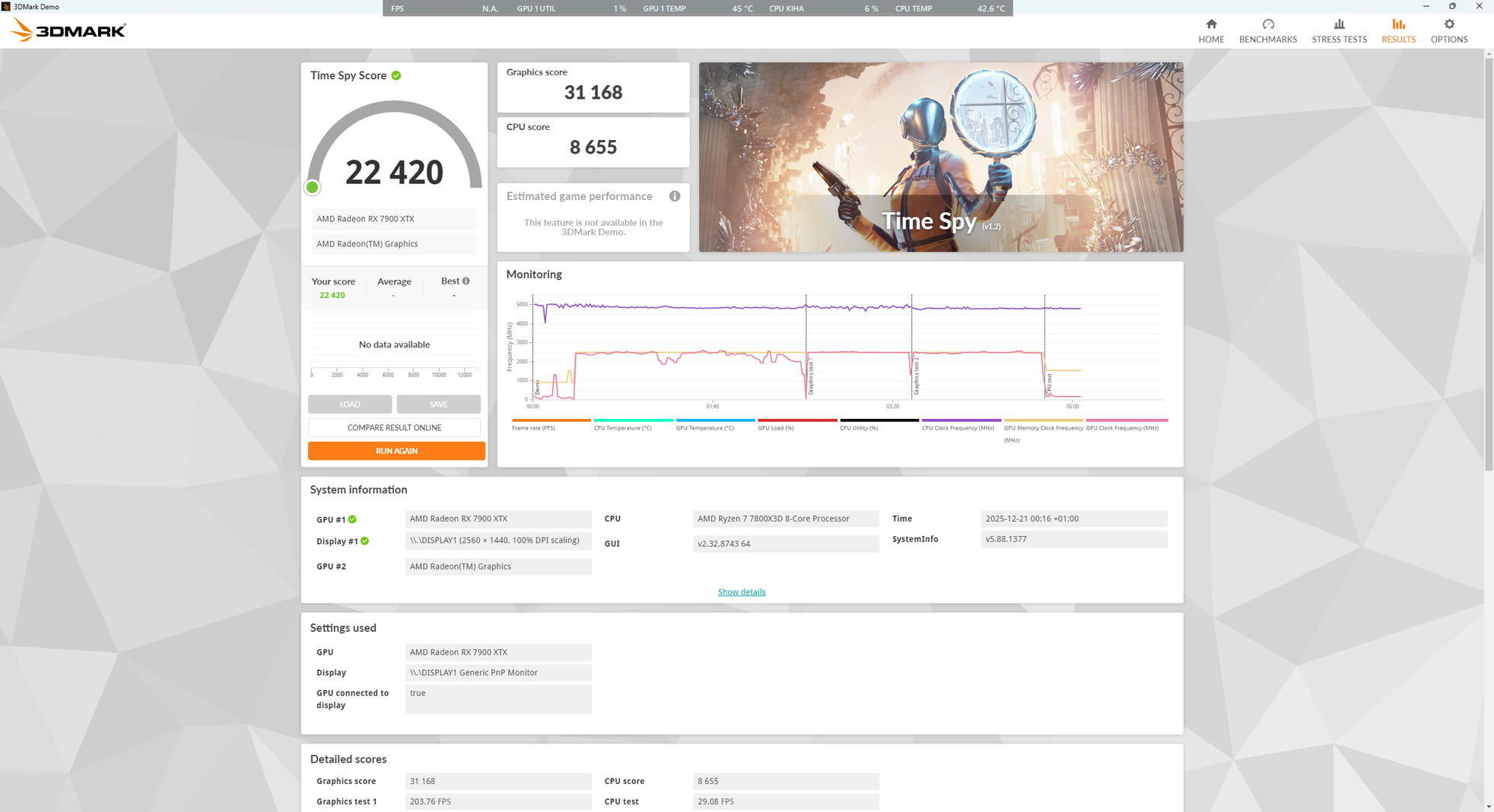The image size is (1494, 812).
Task: Open the Show details link
Action: pos(742,592)
